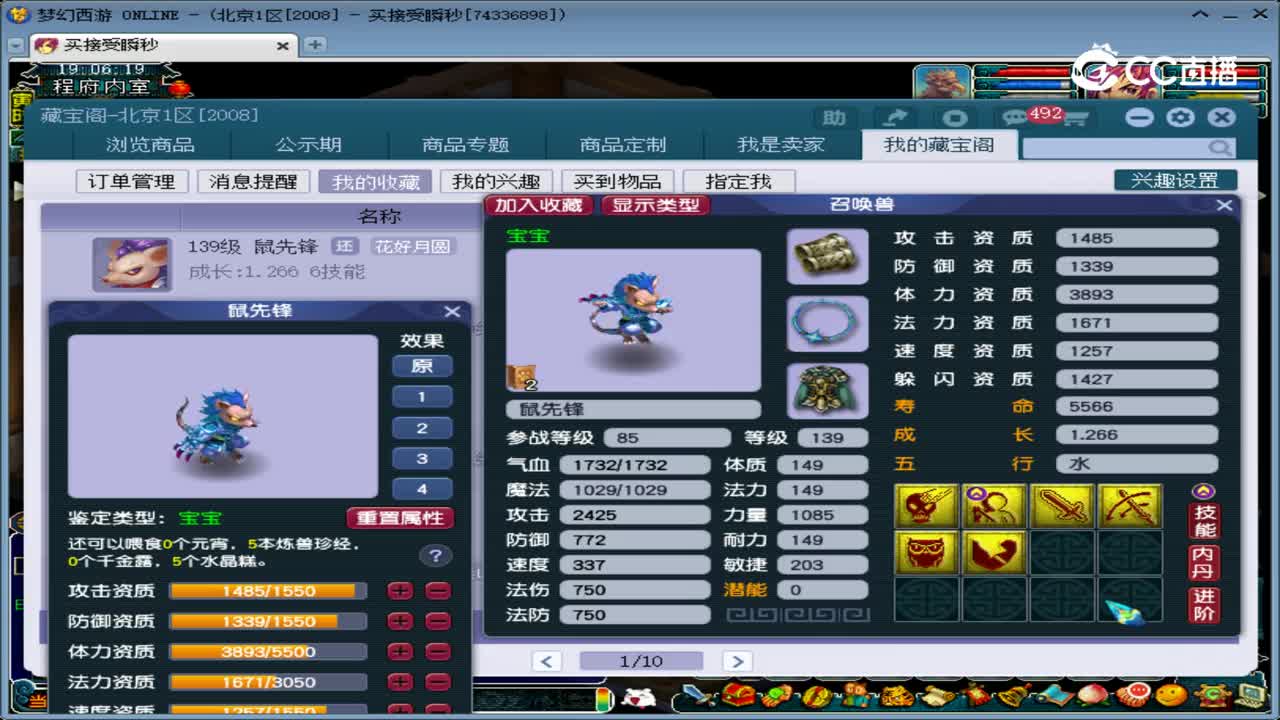The width and height of the screenshot is (1280, 720).
Task: Click the record square icon in header
Action: click(x=955, y=118)
